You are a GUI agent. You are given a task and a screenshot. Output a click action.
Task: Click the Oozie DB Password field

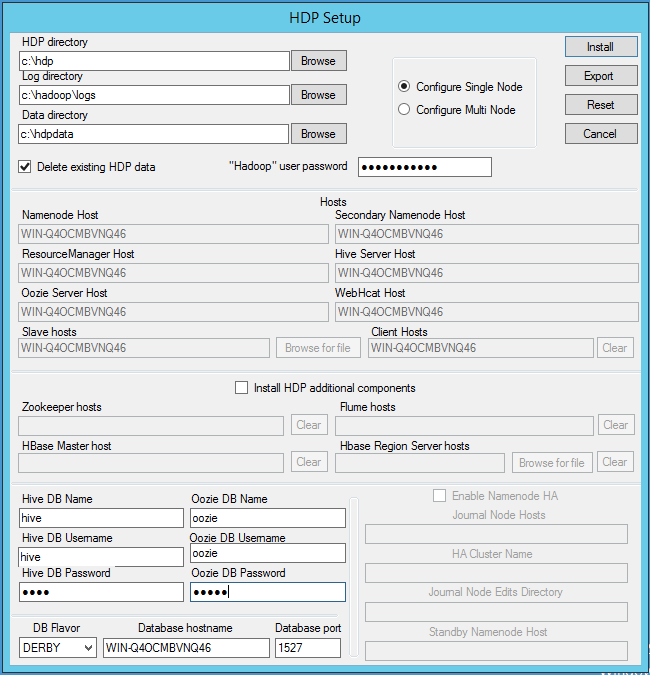click(268, 592)
